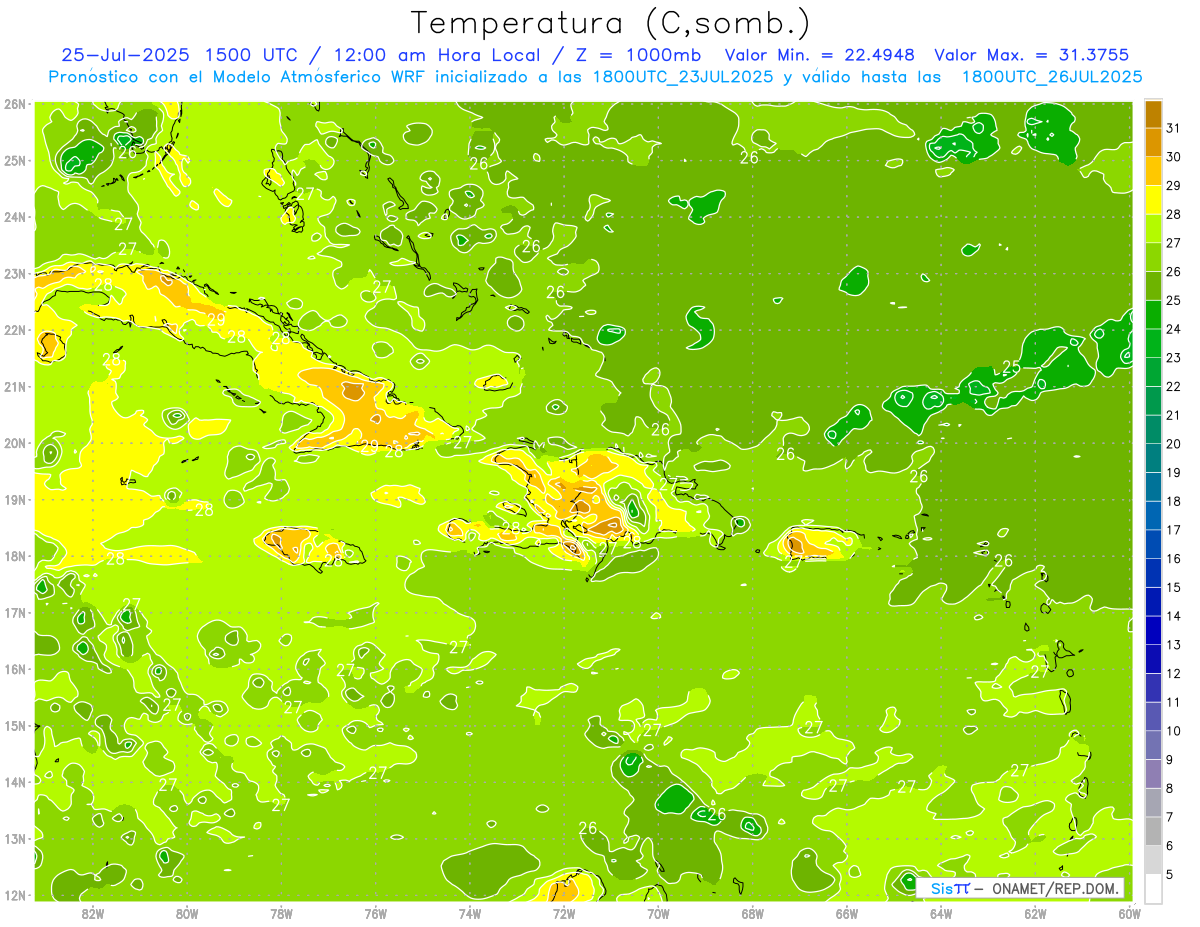Click the "20N" latitude axis label
Viewport: 1200px width, 927px height.
(15, 443)
